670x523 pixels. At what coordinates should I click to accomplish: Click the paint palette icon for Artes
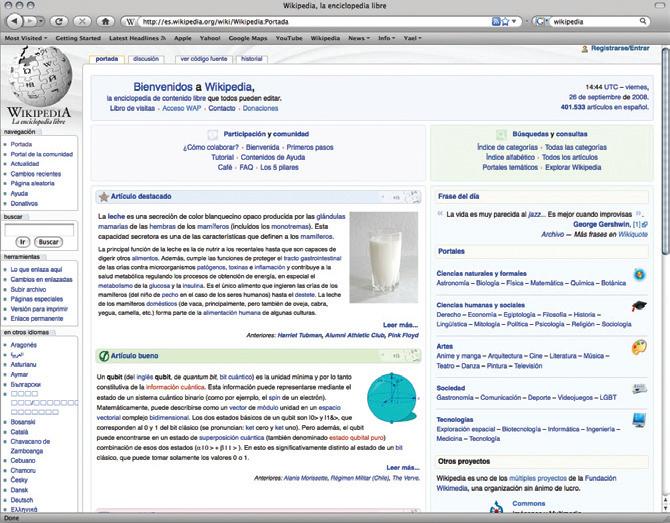point(639,347)
